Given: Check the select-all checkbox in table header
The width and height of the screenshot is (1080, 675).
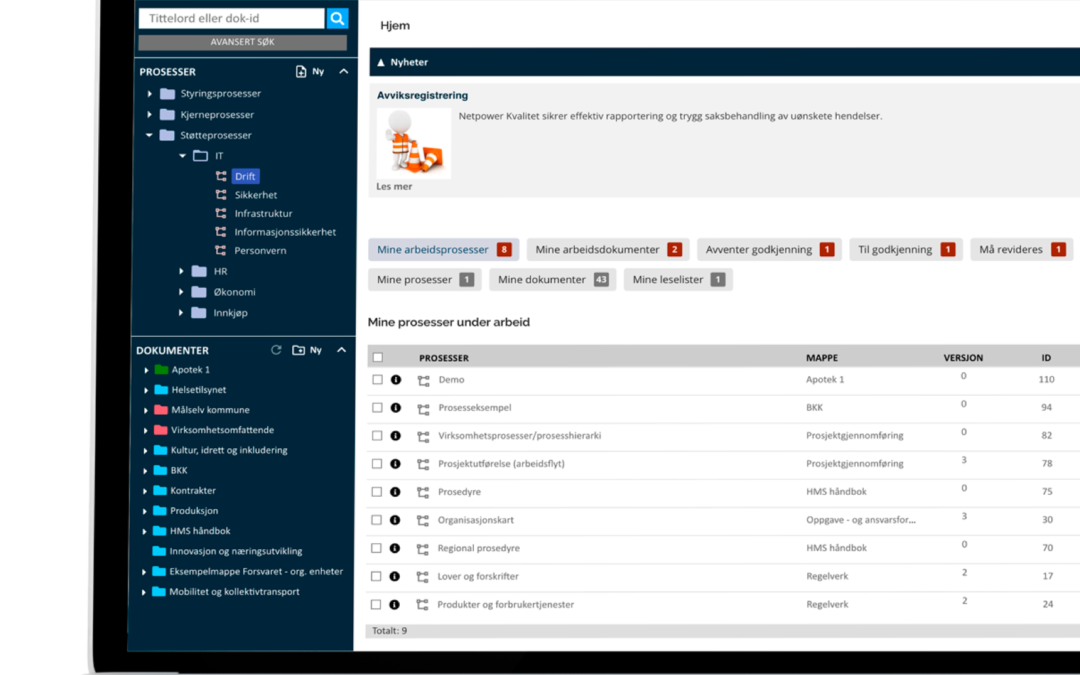Looking at the screenshot, I should tap(377, 357).
